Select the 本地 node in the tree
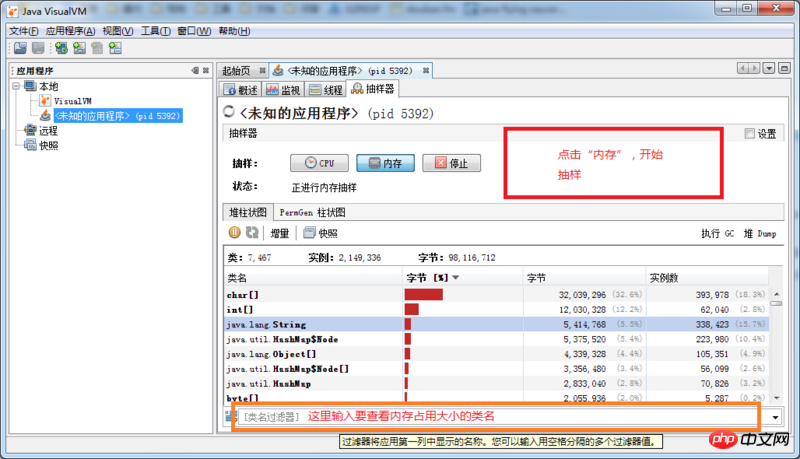This screenshot has height=459, width=800. coord(48,86)
